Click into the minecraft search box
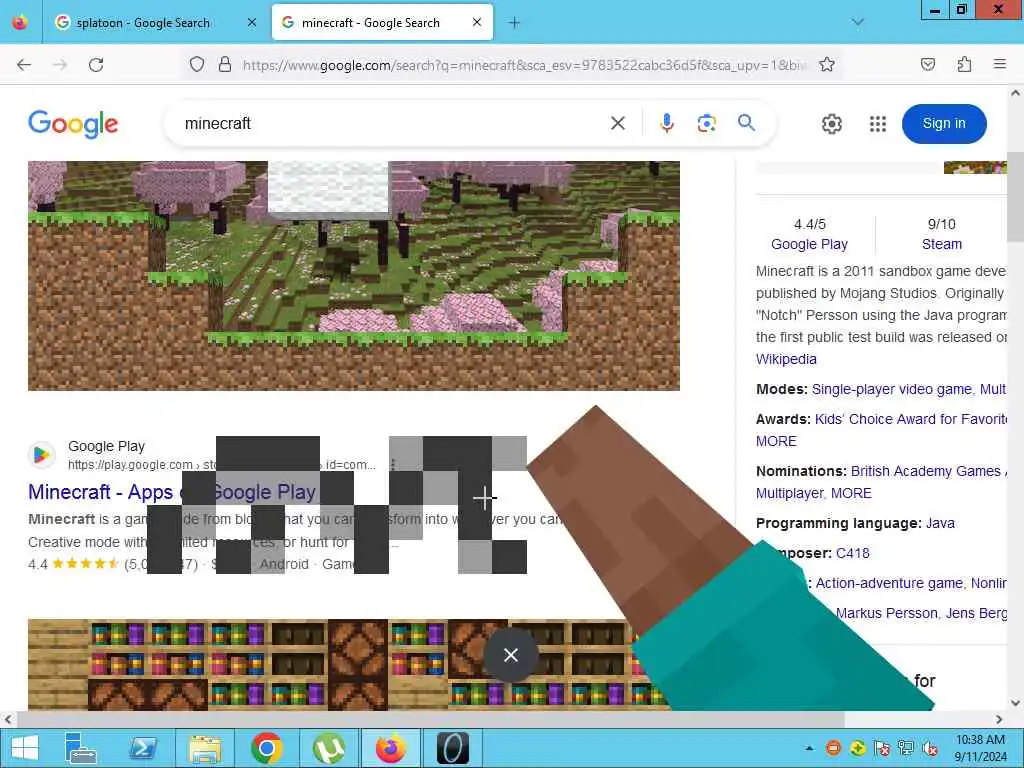This screenshot has width=1024, height=768. coord(392,123)
